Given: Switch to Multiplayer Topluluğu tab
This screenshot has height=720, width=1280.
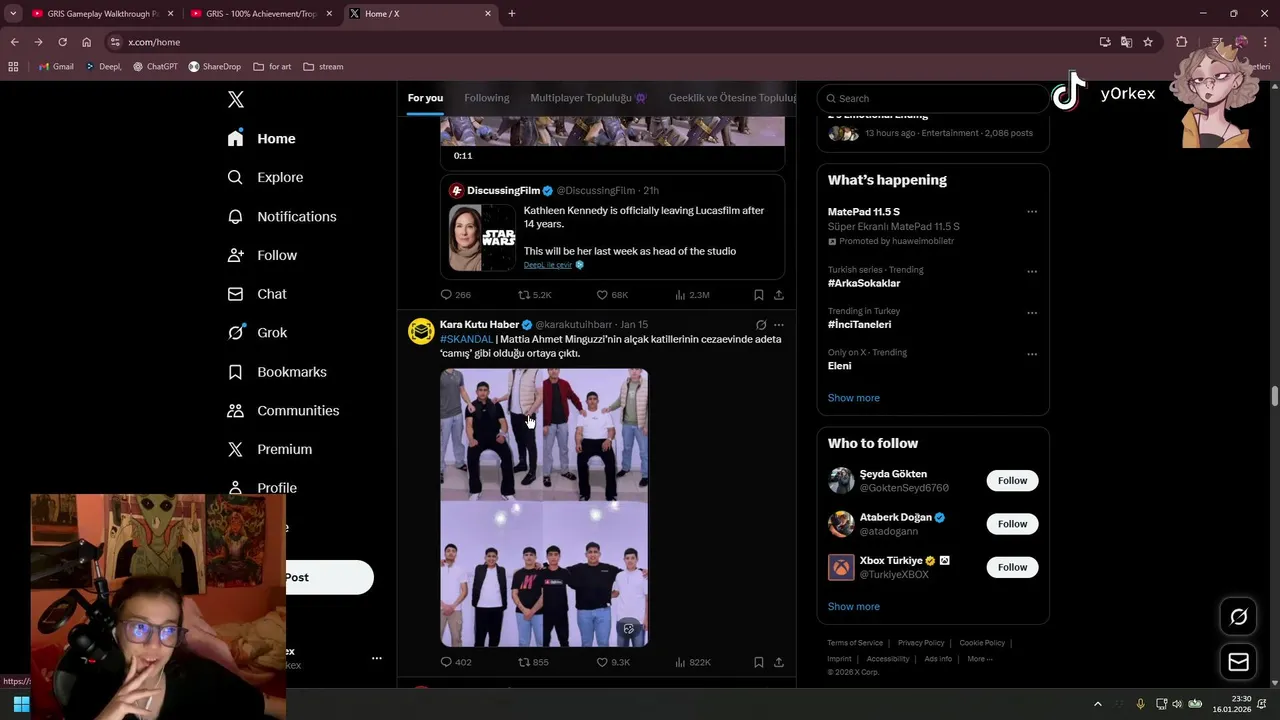Looking at the screenshot, I should pyautogui.click(x=589, y=98).
